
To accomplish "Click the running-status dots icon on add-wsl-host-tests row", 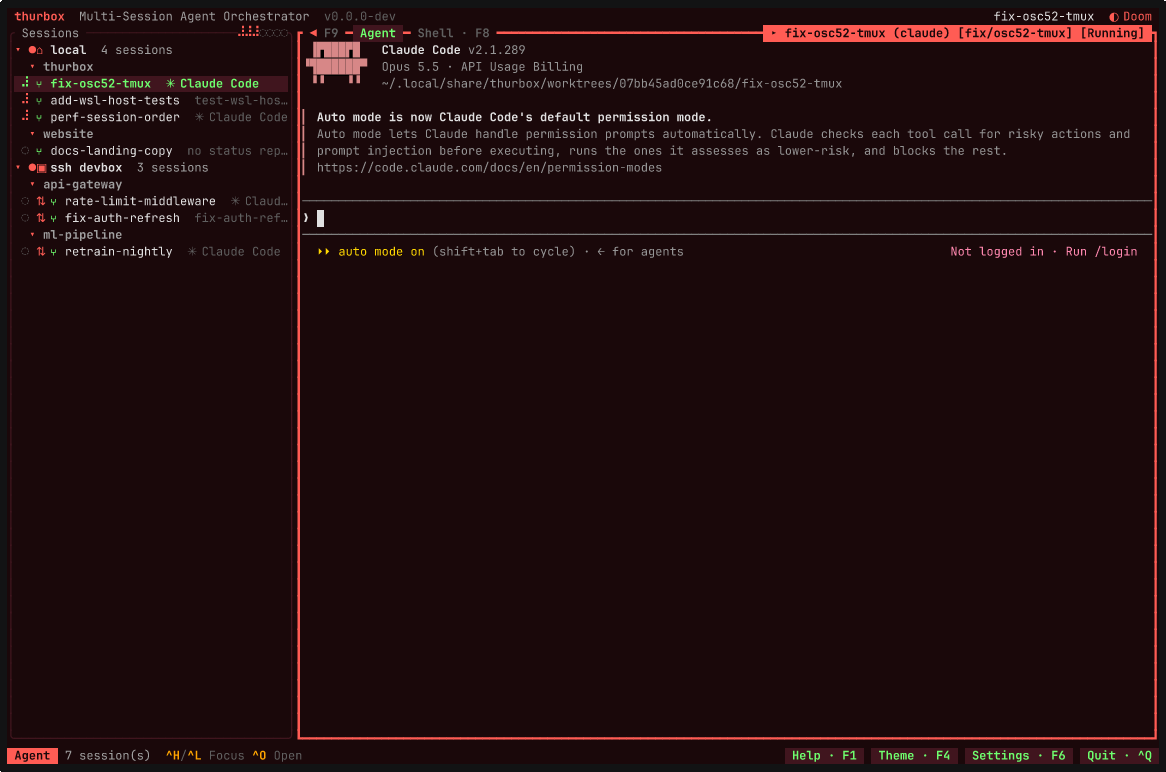I will pos(25,100).
